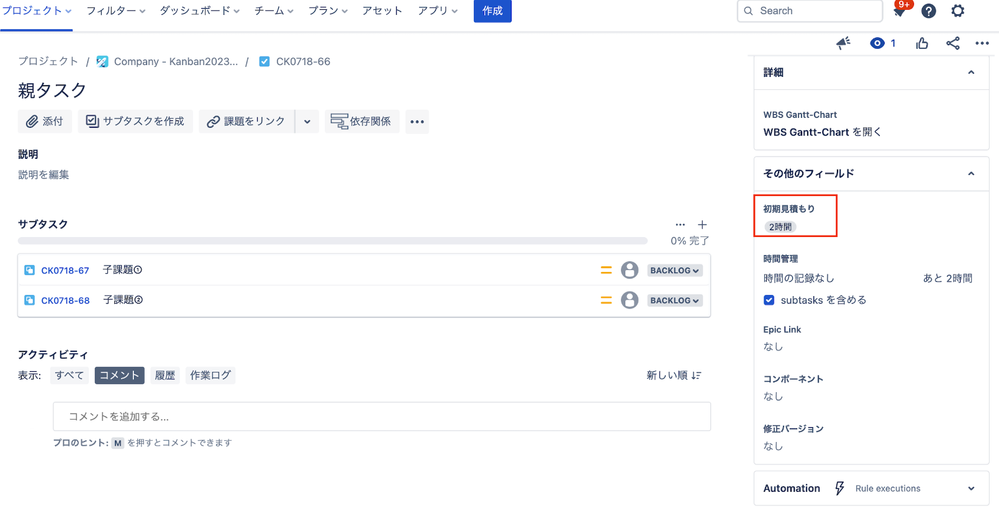The image size is (999, 509).
Task: Open the help question mark icon
Action: click(x=929, y=11)
